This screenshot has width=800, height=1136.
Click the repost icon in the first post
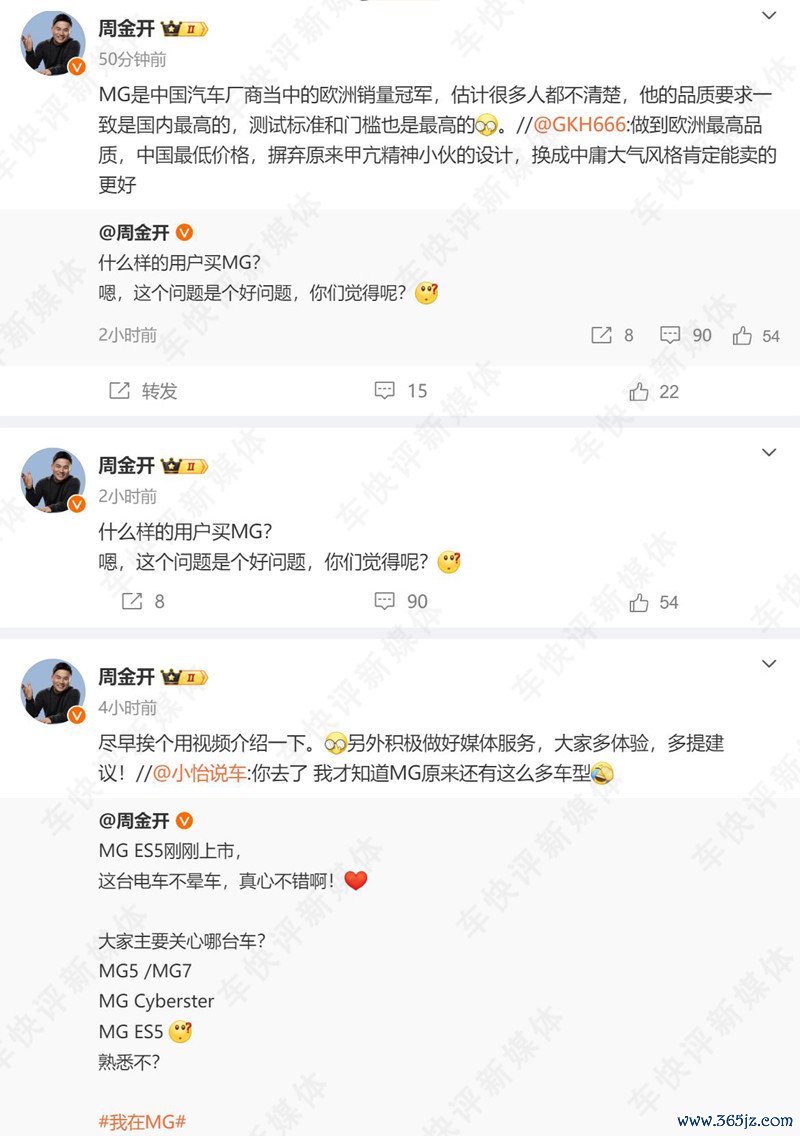[x=119, y=391]
